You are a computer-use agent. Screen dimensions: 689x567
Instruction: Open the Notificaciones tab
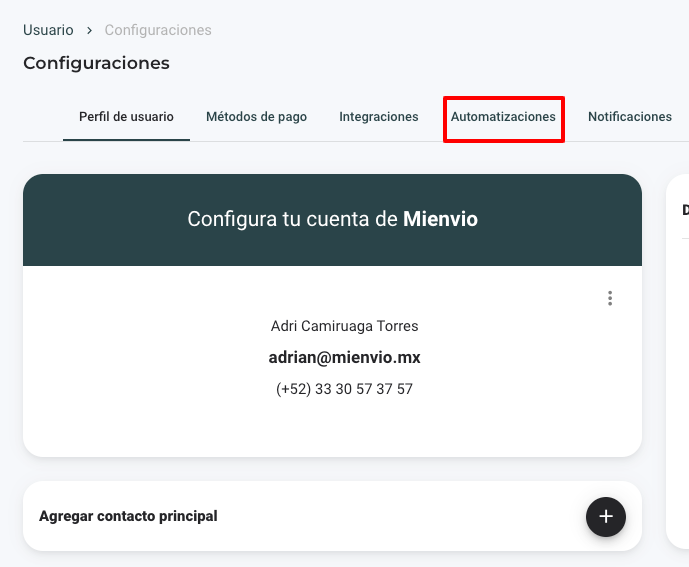pyautogui.click(x=630, y=117)
